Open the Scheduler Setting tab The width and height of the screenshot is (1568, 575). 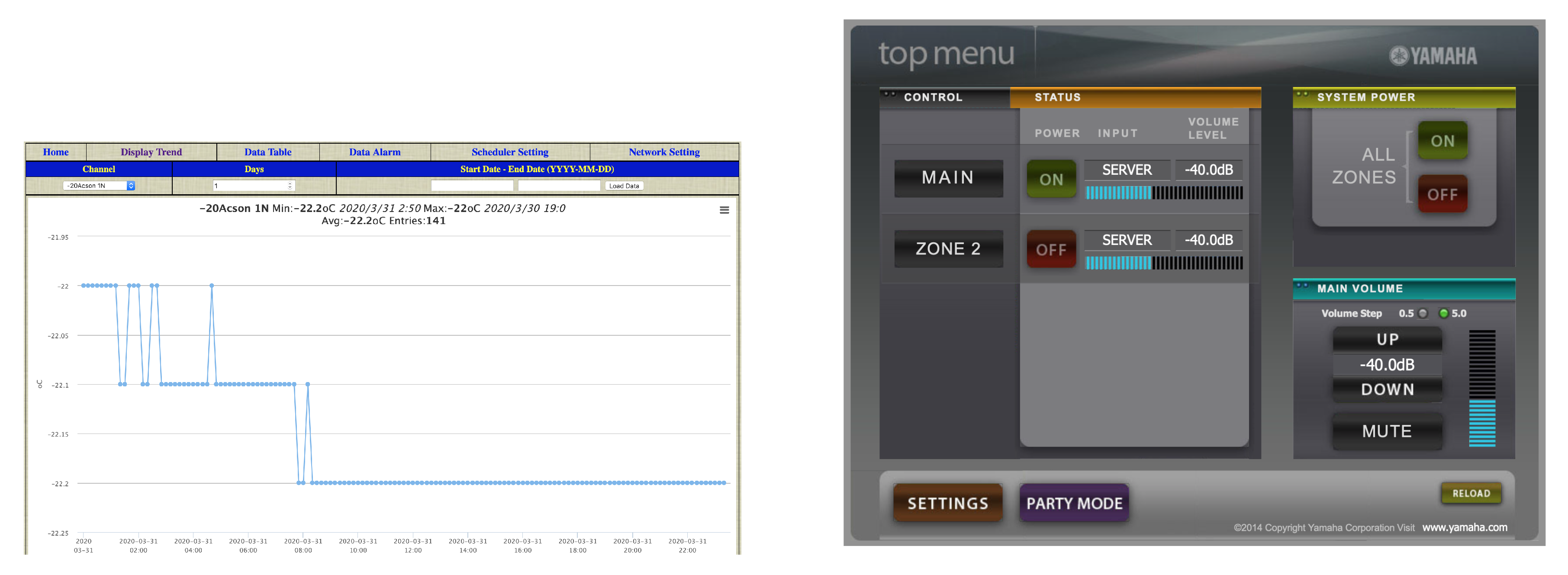(x=509, y=152)
